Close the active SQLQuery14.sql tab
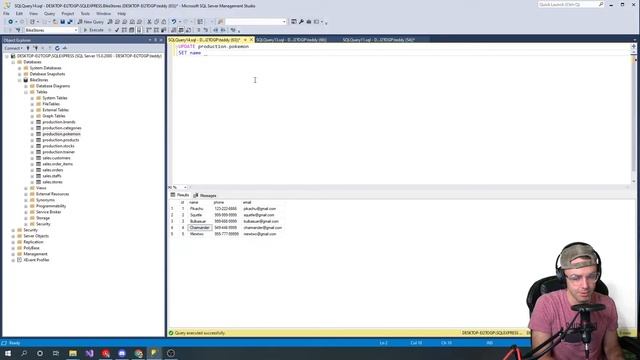The height and width of the screenshot is (360, 640). [x=251, y=40]
